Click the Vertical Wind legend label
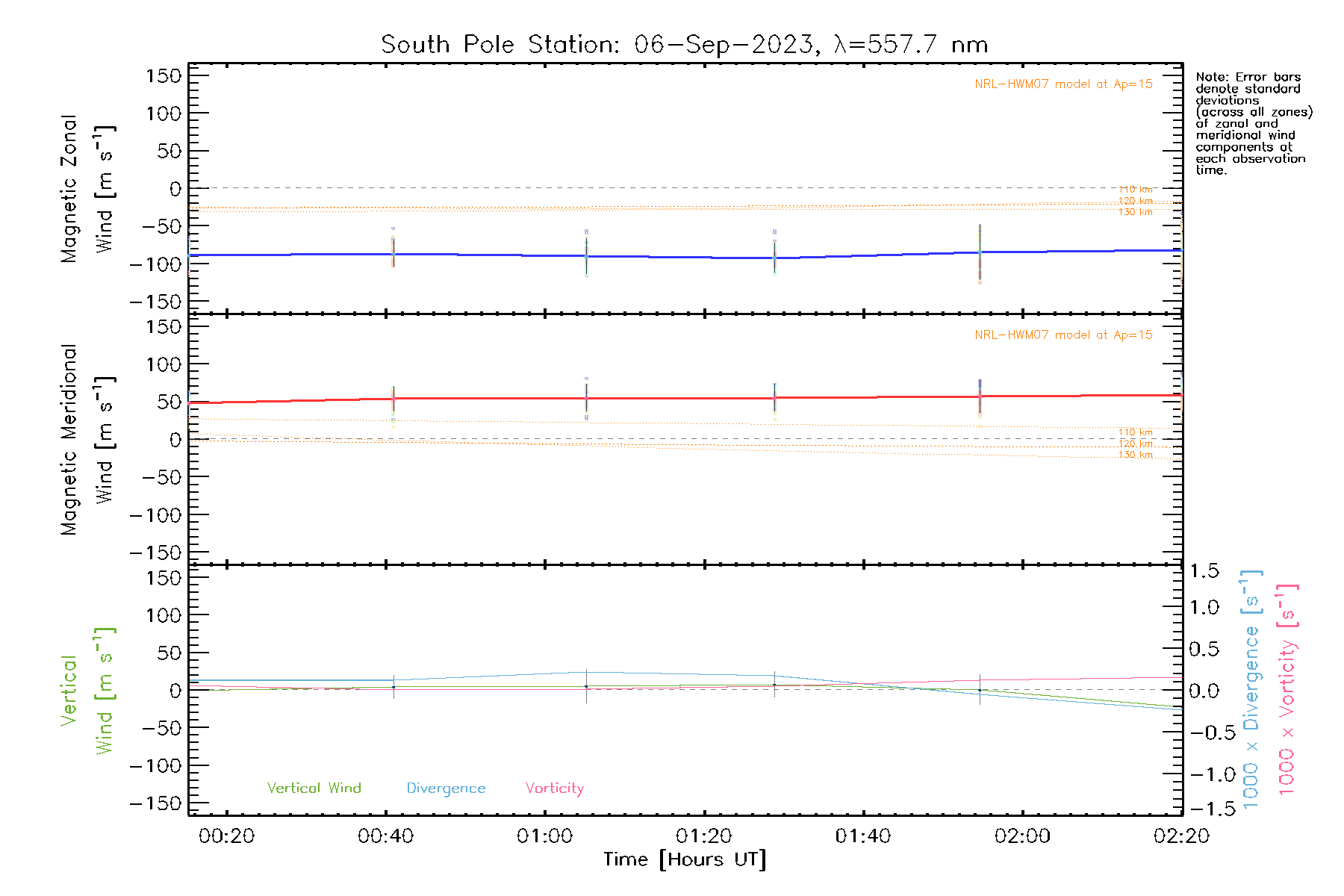Viewport: 1344px width, 896px height. (x=314, y=788)
